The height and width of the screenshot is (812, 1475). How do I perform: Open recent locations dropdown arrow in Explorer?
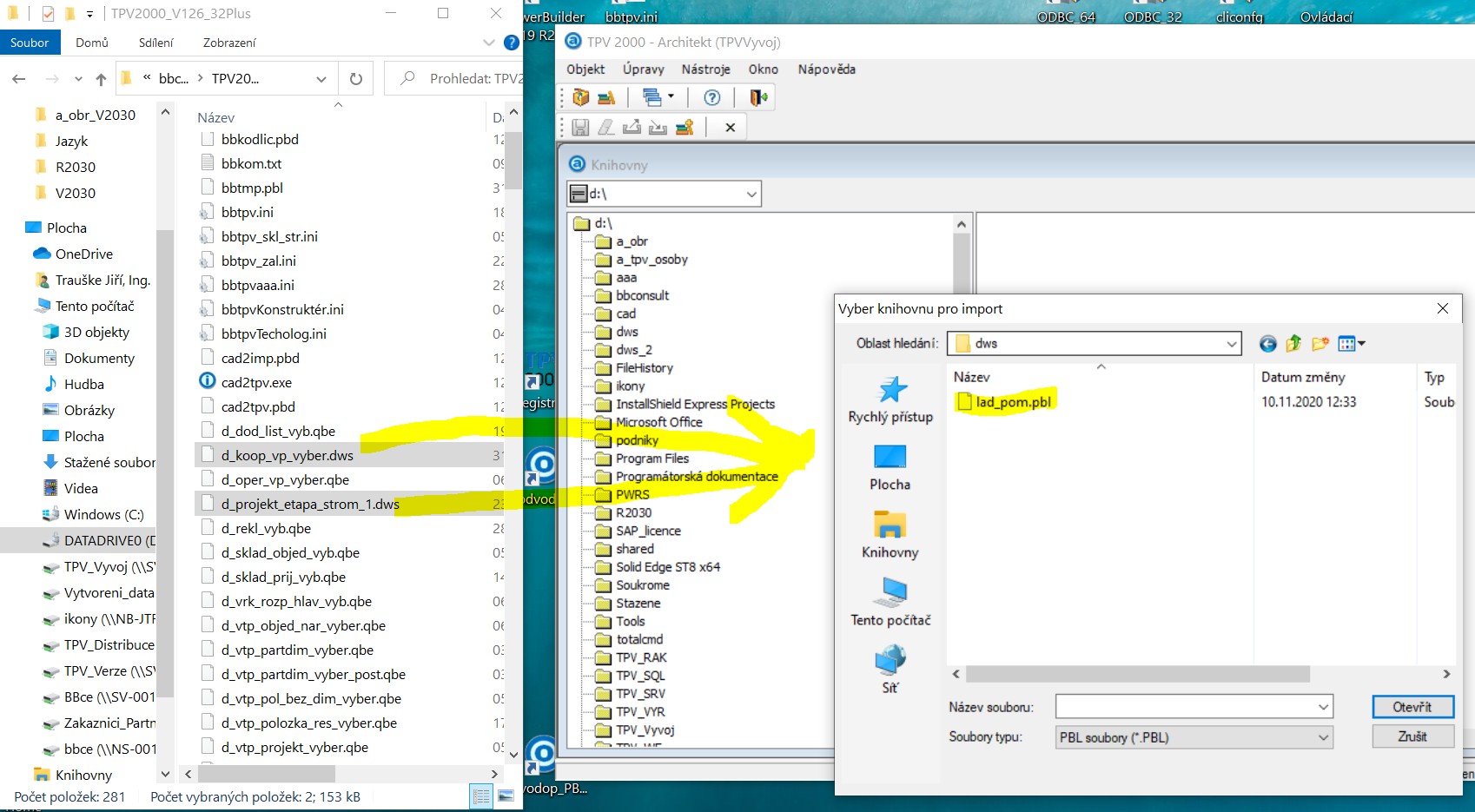[78, 79]
